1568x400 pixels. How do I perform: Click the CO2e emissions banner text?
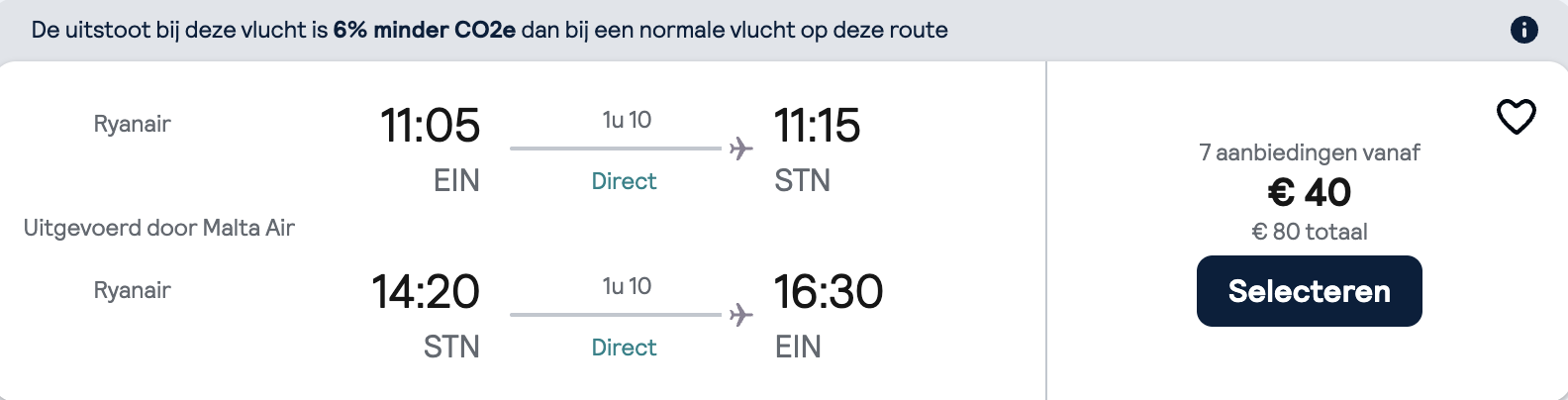pos(489,30)
